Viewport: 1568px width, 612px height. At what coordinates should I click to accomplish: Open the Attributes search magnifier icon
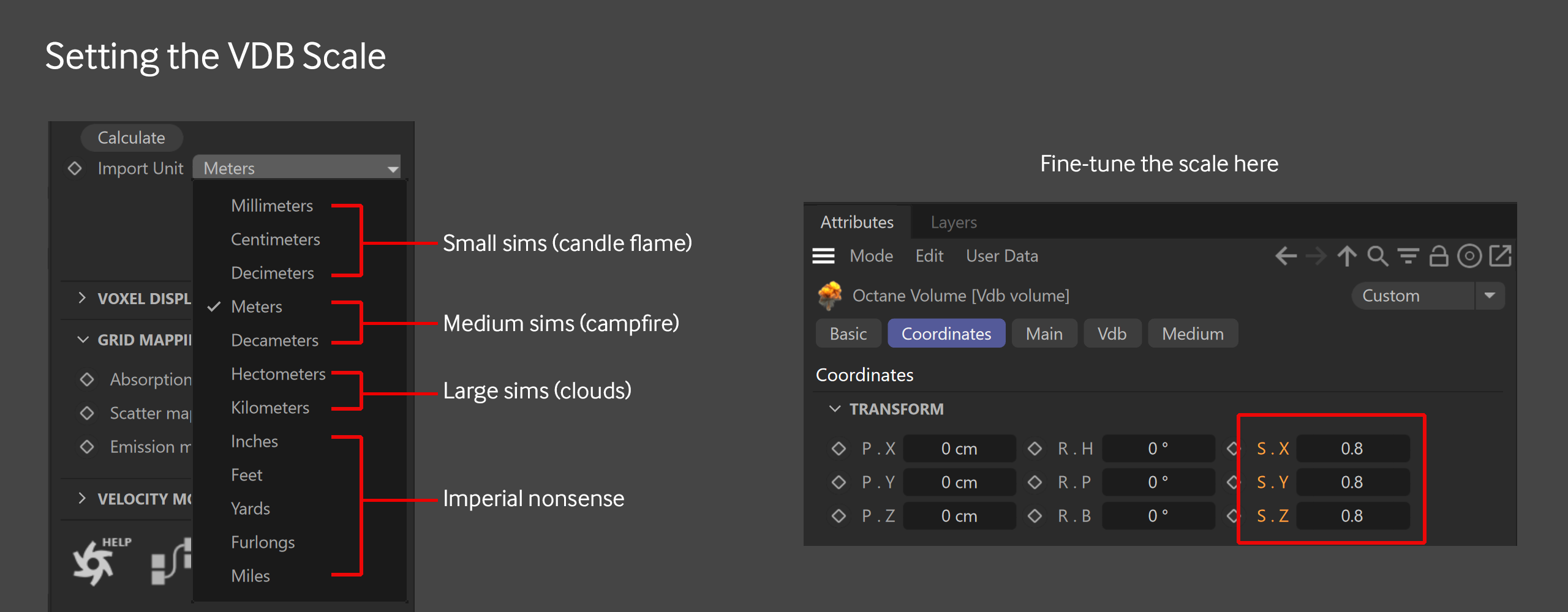pos(1378,256)
